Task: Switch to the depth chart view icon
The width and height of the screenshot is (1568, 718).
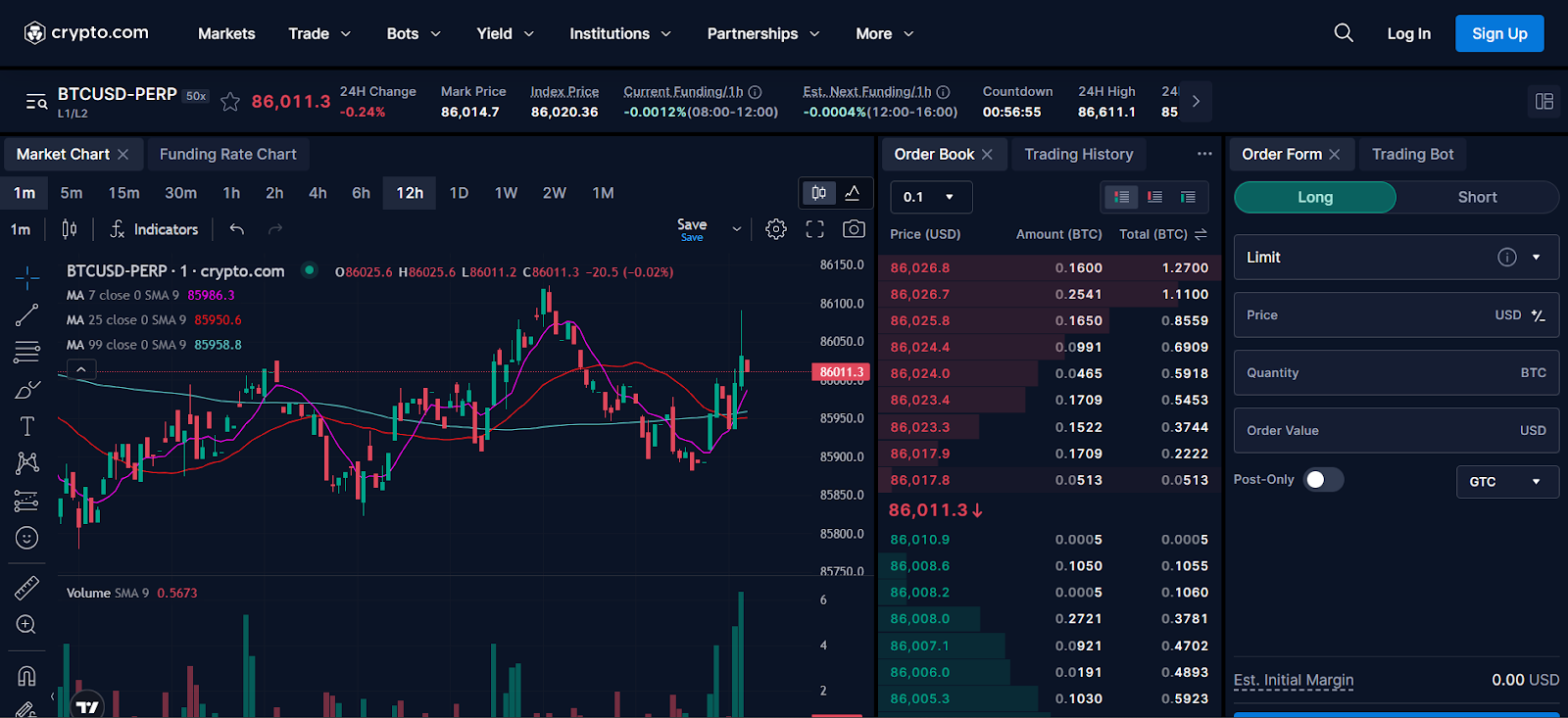Action: point(853,193)
